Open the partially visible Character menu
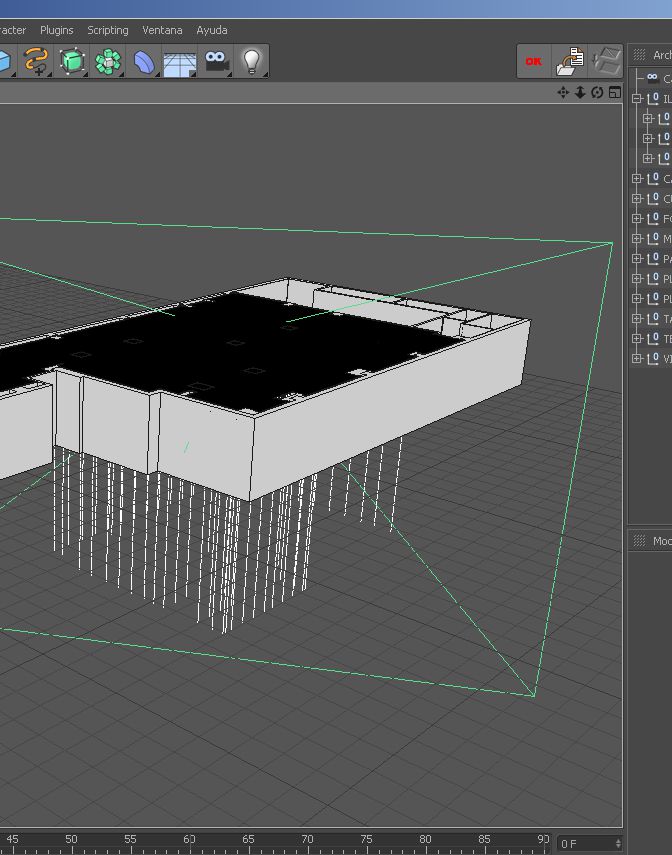 pos(13,31)
